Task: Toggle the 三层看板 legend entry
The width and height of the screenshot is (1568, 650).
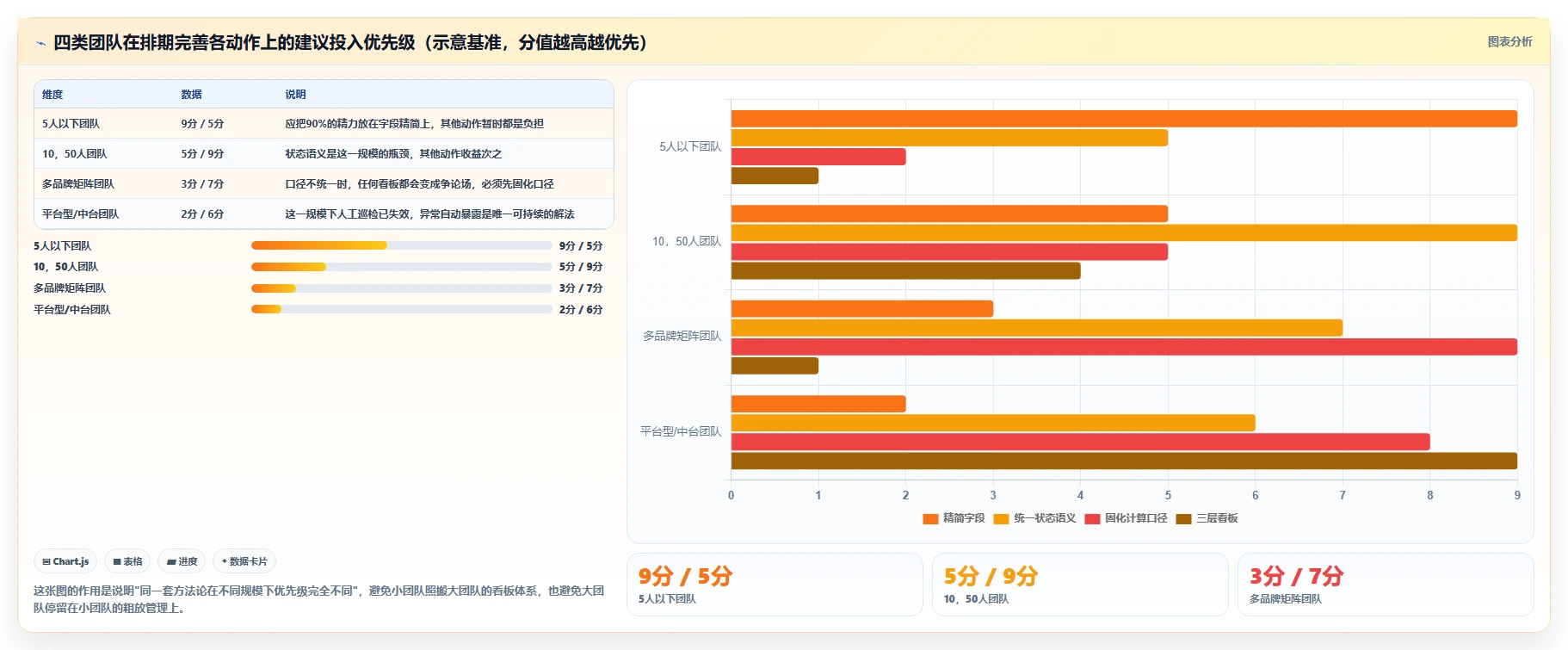Action: tap(1207, 518)
